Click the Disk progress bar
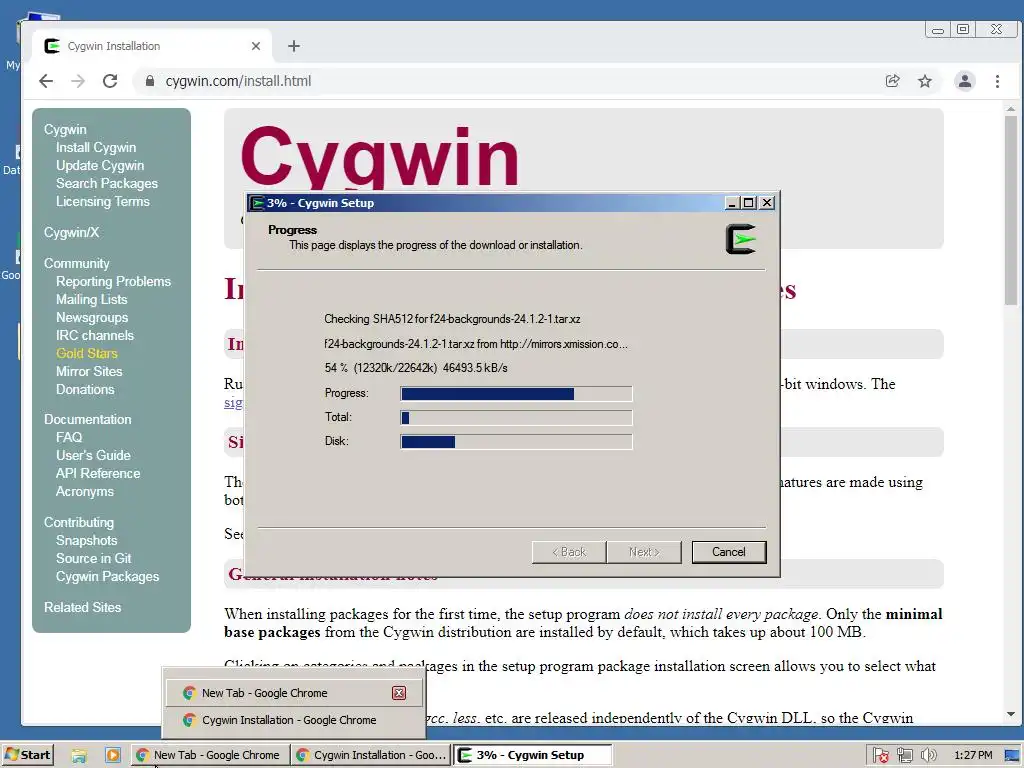This screenshot has height=768, width=1024. coord(516,441)
